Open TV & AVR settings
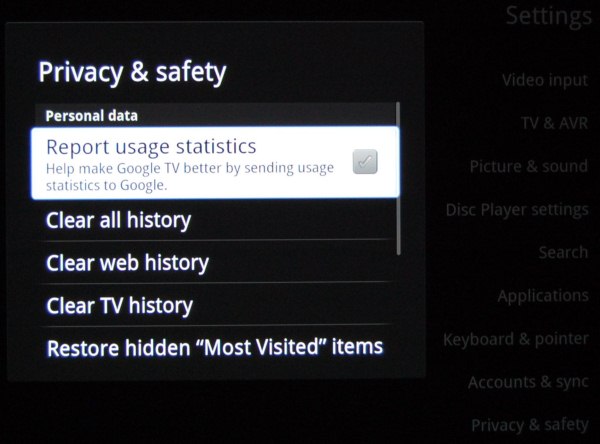This screenshot has height=444, width=600. click(x=554, y=123)
